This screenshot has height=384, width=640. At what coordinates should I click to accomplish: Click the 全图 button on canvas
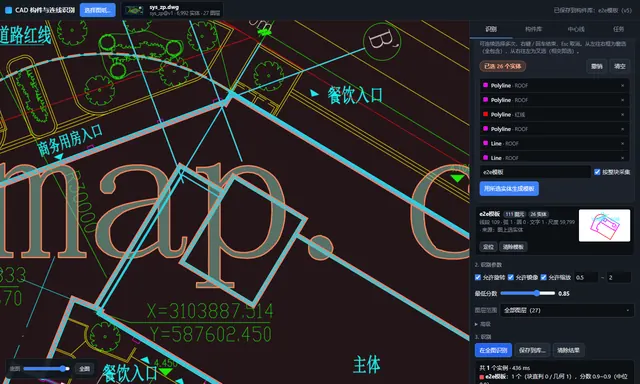(84, 369)
